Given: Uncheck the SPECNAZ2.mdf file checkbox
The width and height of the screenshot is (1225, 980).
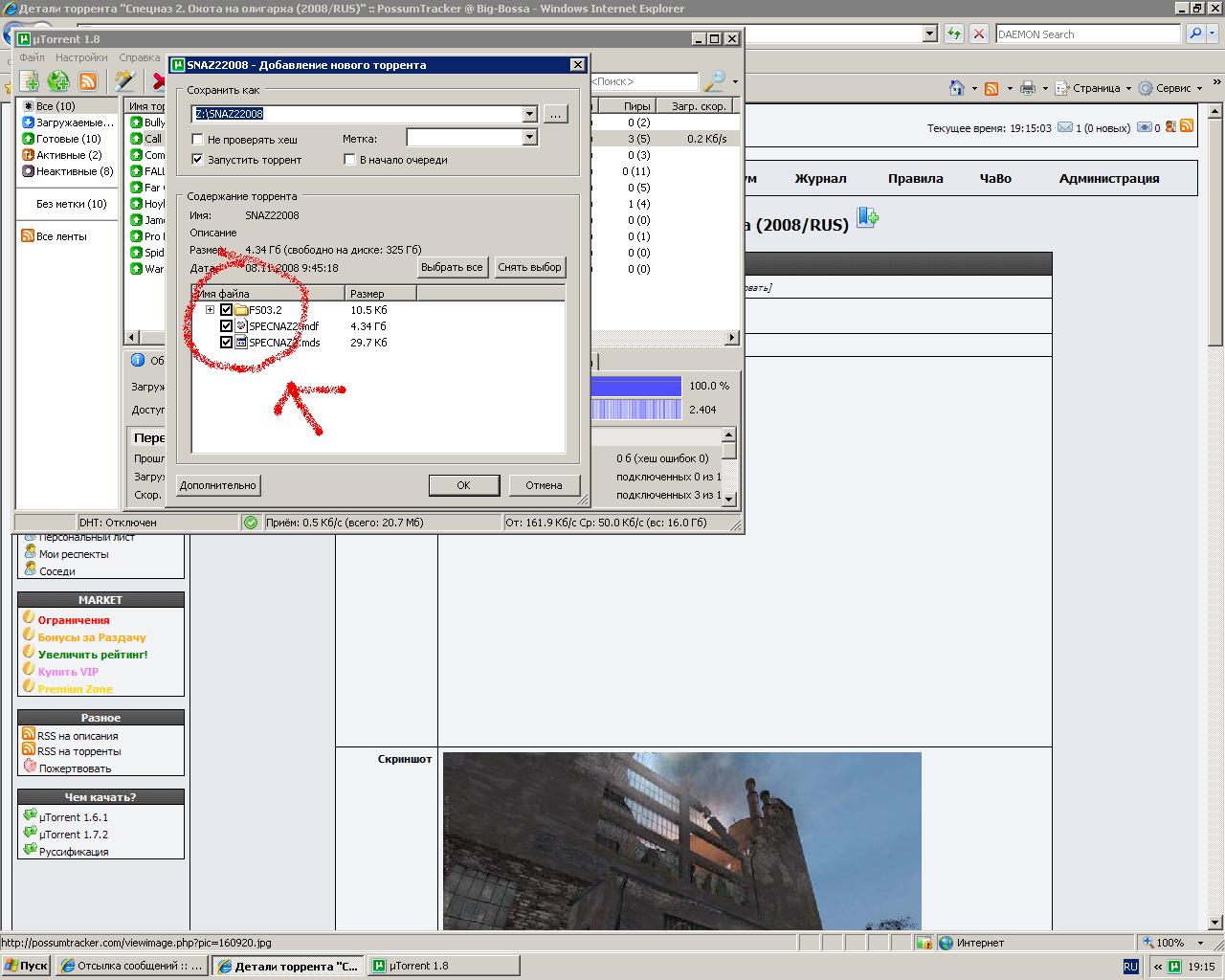Looking at the screenshot, I should coord(227,326).
